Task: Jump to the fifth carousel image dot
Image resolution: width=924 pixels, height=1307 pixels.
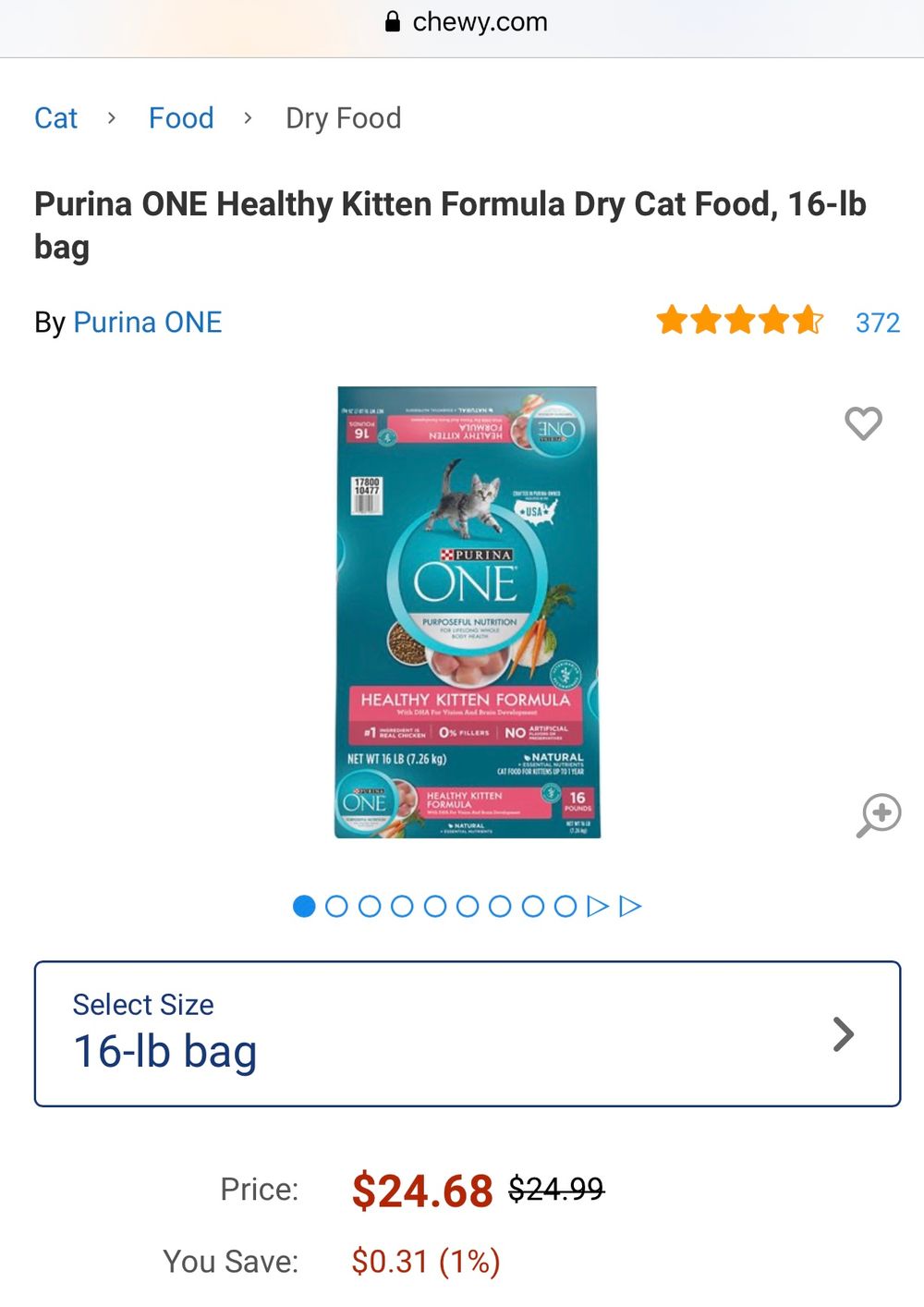Action: click(434, 906)
